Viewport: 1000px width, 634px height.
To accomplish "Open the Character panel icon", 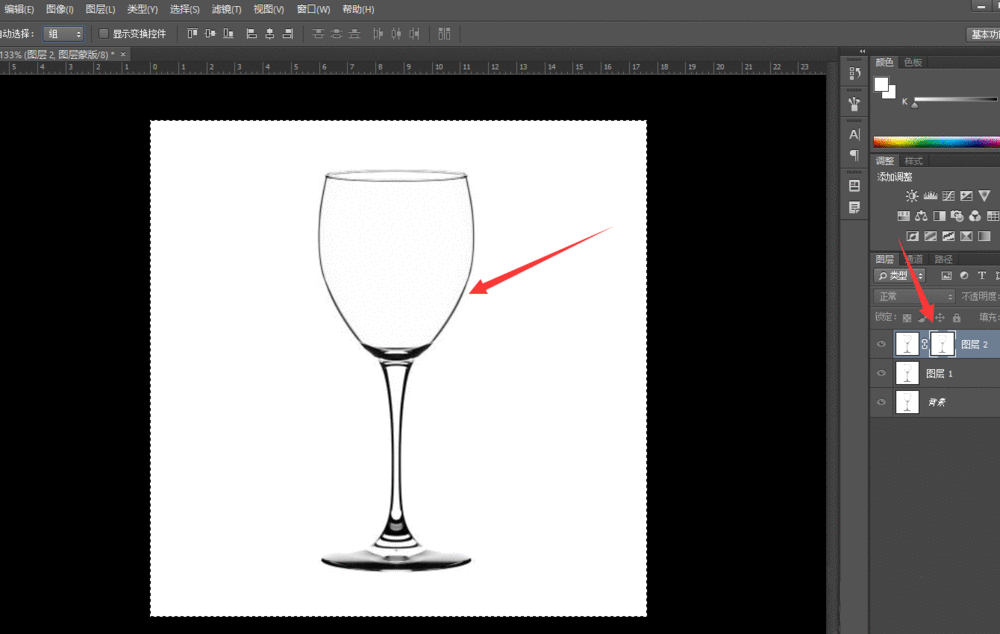I will click(854, 134).
